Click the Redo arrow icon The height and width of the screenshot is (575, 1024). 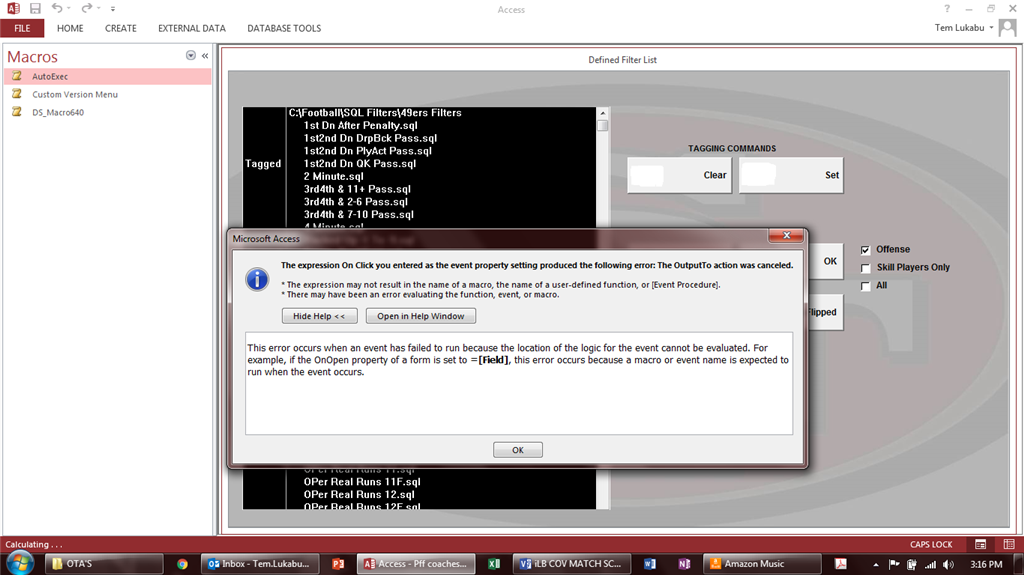[86, 8]
